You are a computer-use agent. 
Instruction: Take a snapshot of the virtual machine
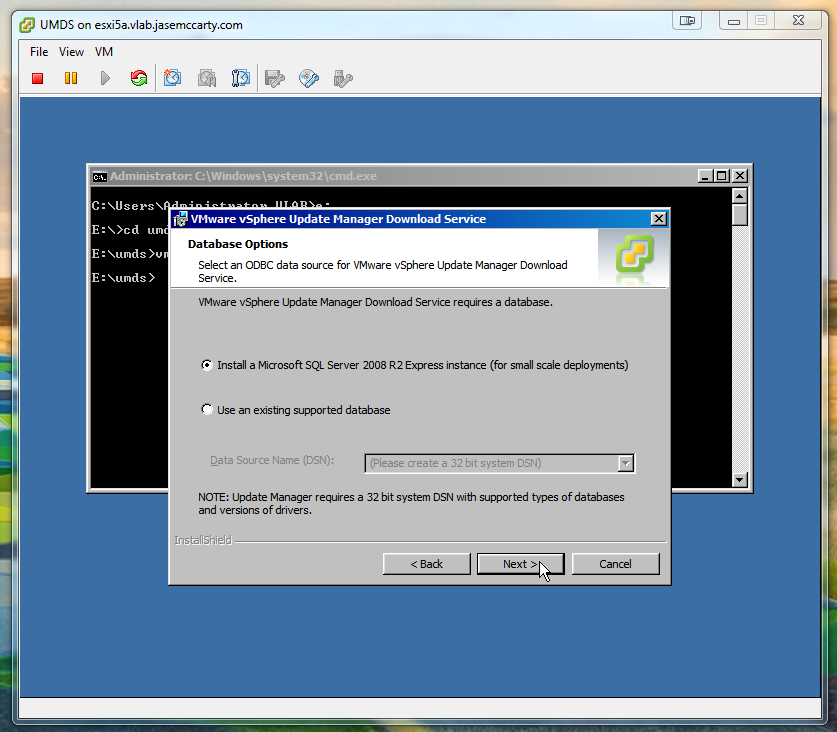coord(172,78)
